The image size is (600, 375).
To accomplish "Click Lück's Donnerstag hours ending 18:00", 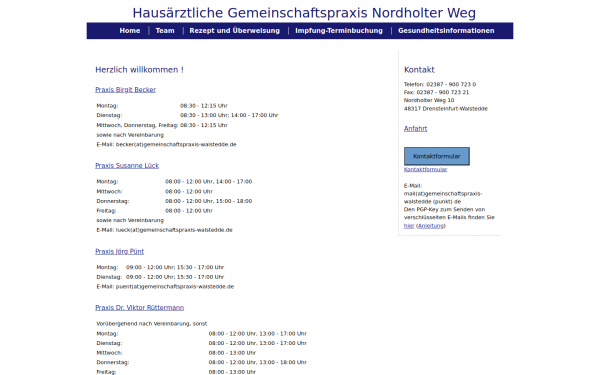I will (209, 201).
